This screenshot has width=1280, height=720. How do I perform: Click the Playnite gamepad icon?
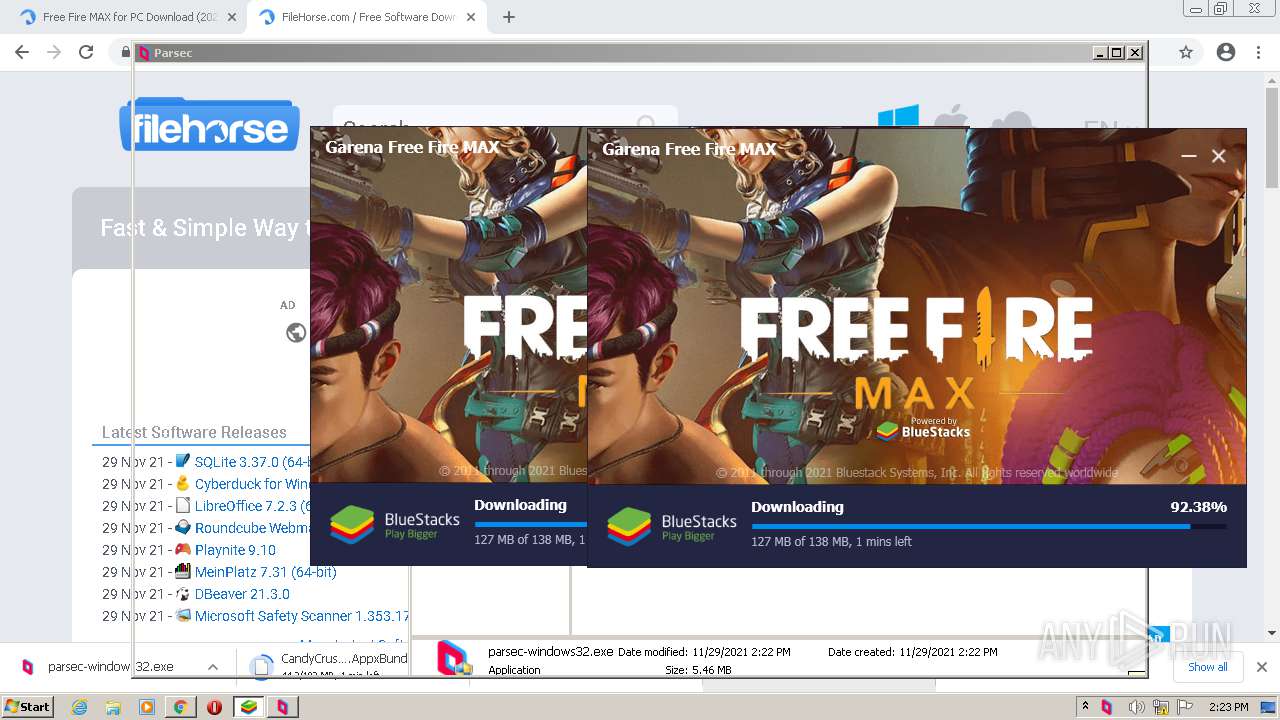[183, 549]
